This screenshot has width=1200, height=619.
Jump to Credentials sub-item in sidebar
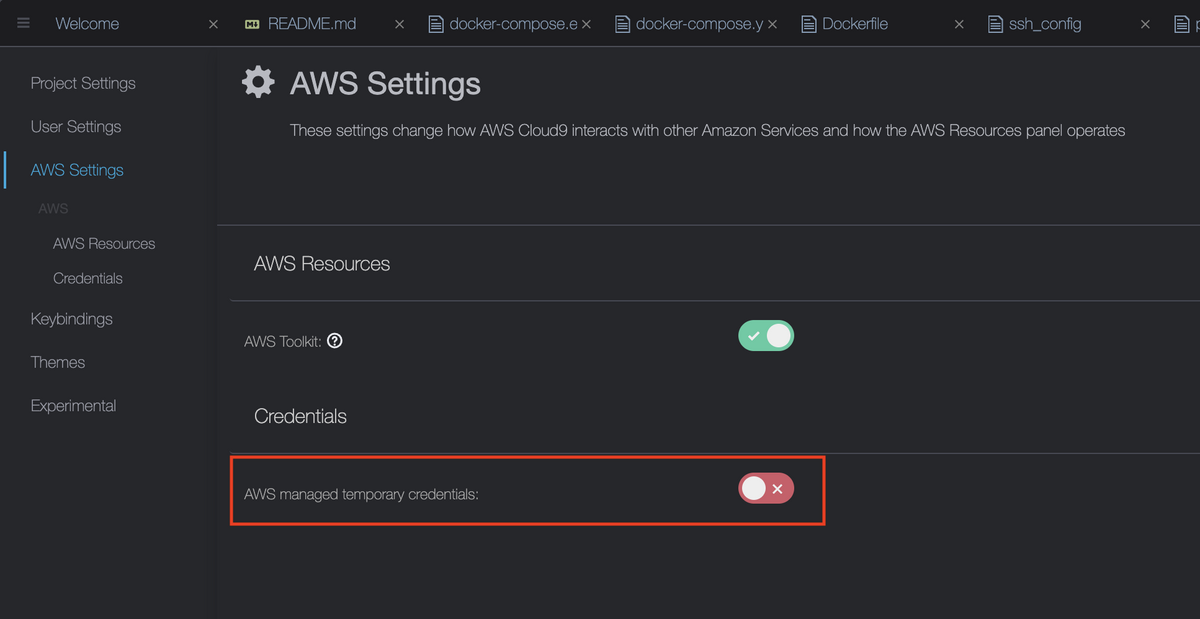88,279
